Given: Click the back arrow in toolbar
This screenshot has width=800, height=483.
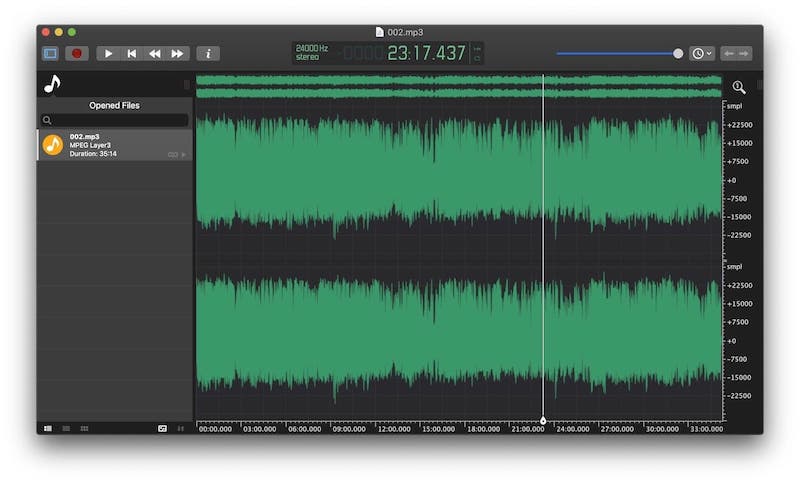Looking at the screenshot, I should coord(729,53).
